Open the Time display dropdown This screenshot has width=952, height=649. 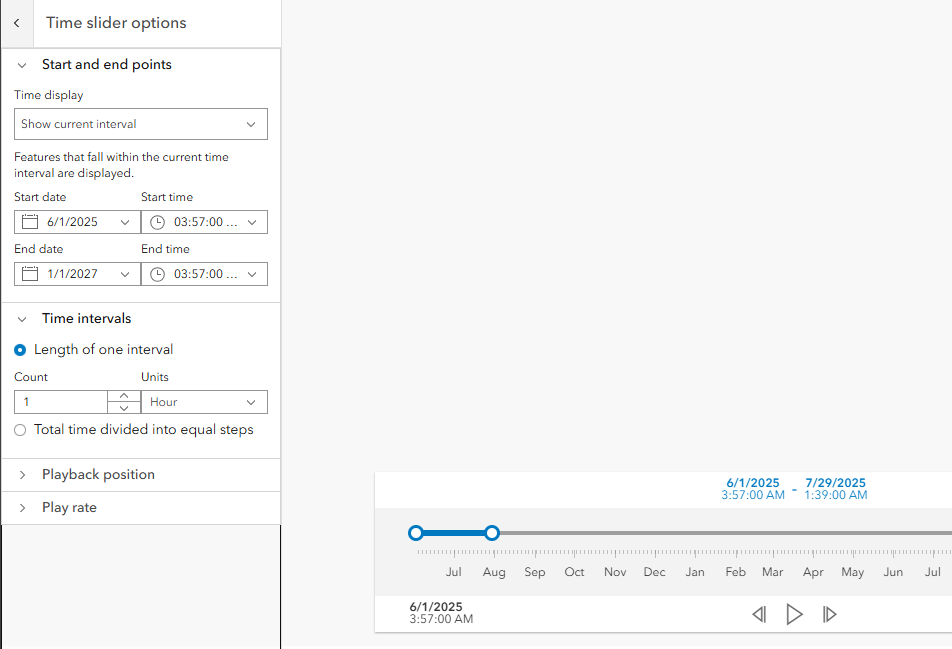tap(141, 124)
